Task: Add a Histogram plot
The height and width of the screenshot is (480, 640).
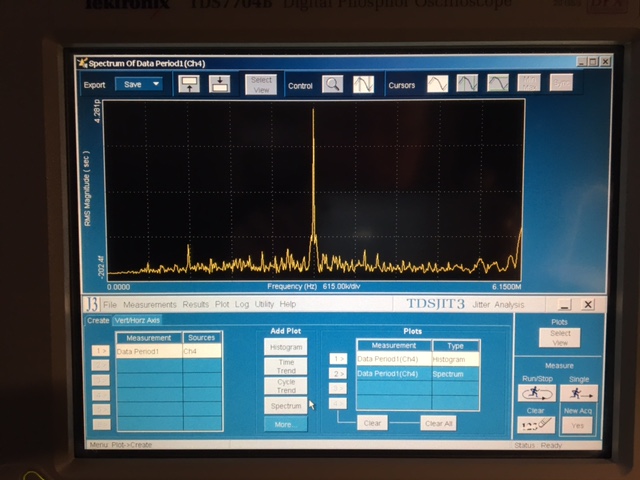Action: (x=286, y=347)
